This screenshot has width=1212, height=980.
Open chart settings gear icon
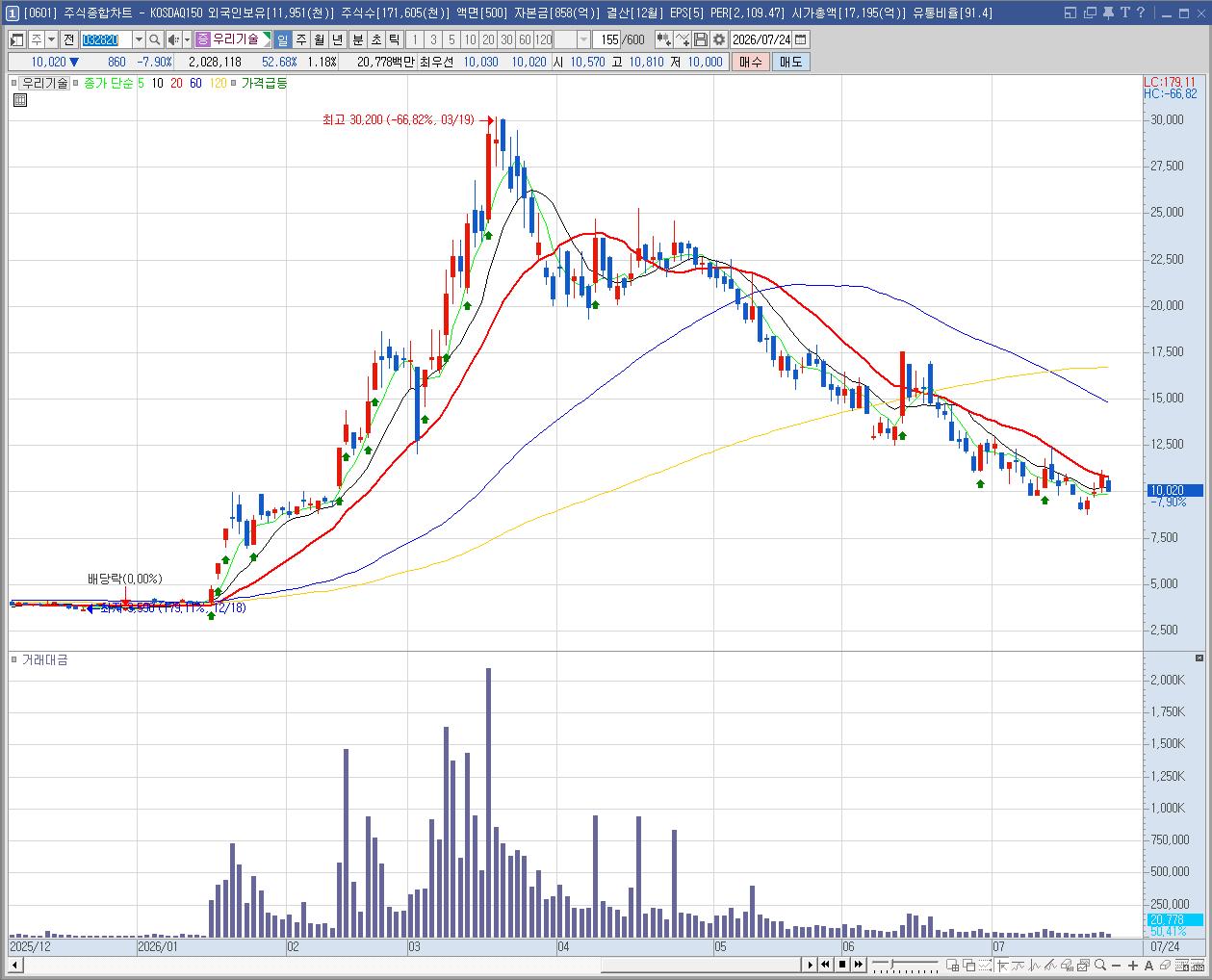719,39
